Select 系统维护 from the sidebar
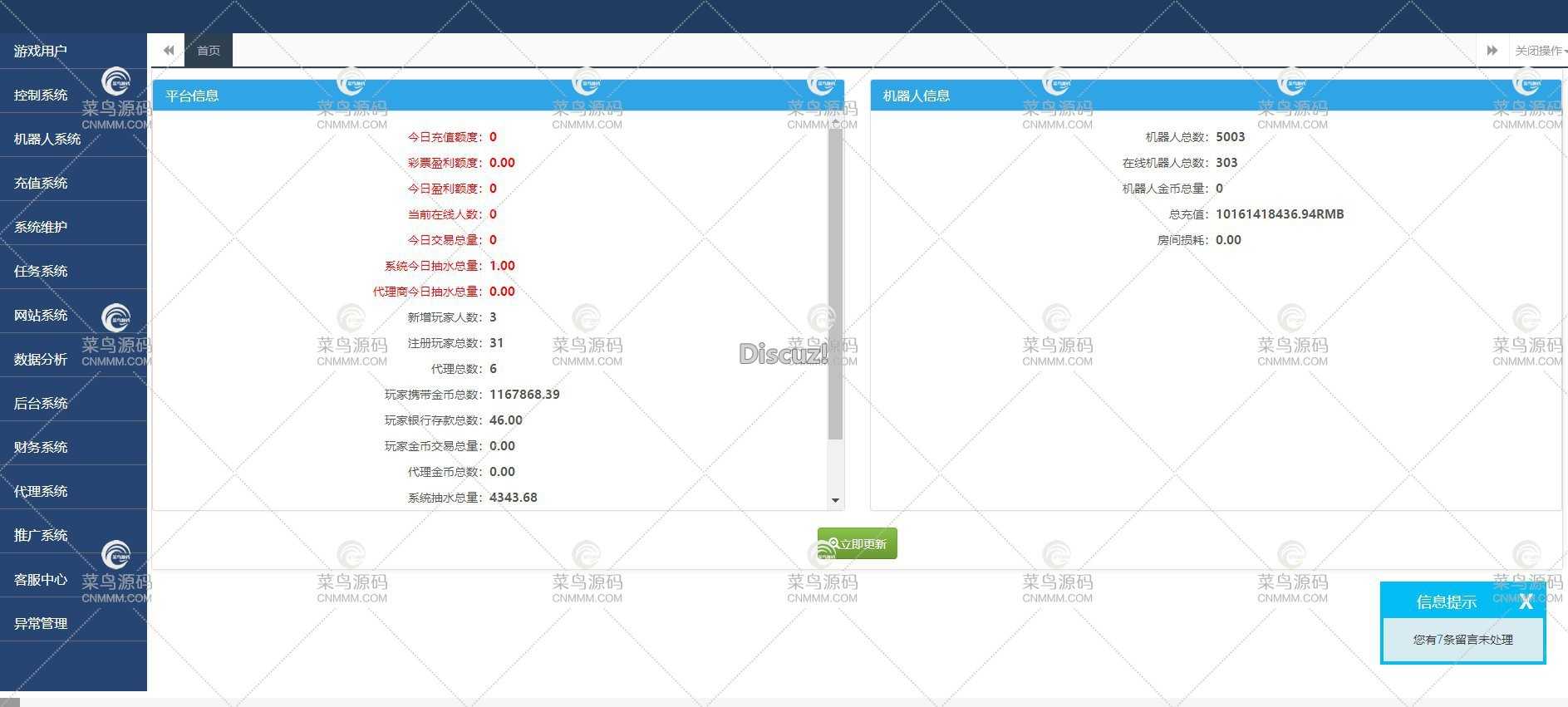This screenshot has width=1568, height=707. (41, 228)
